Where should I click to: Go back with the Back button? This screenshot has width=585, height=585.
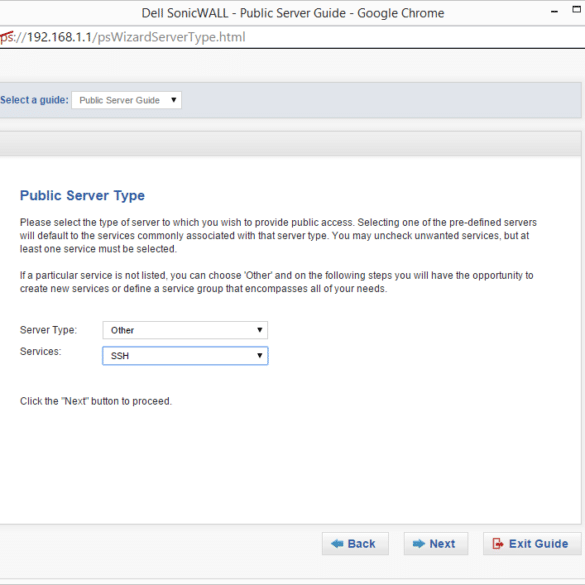click(x=355, y=544)
